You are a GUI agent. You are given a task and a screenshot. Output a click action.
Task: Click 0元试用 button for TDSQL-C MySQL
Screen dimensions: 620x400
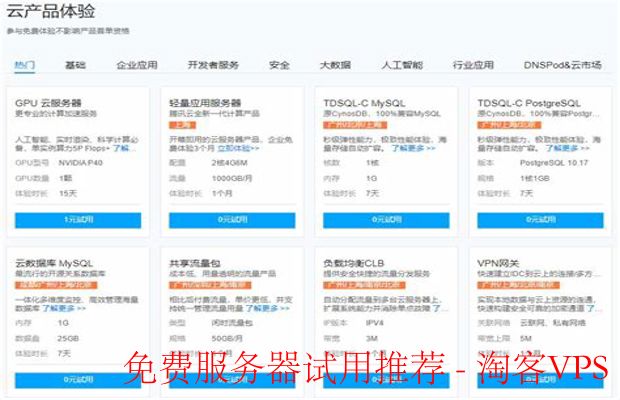click(386, 220)
